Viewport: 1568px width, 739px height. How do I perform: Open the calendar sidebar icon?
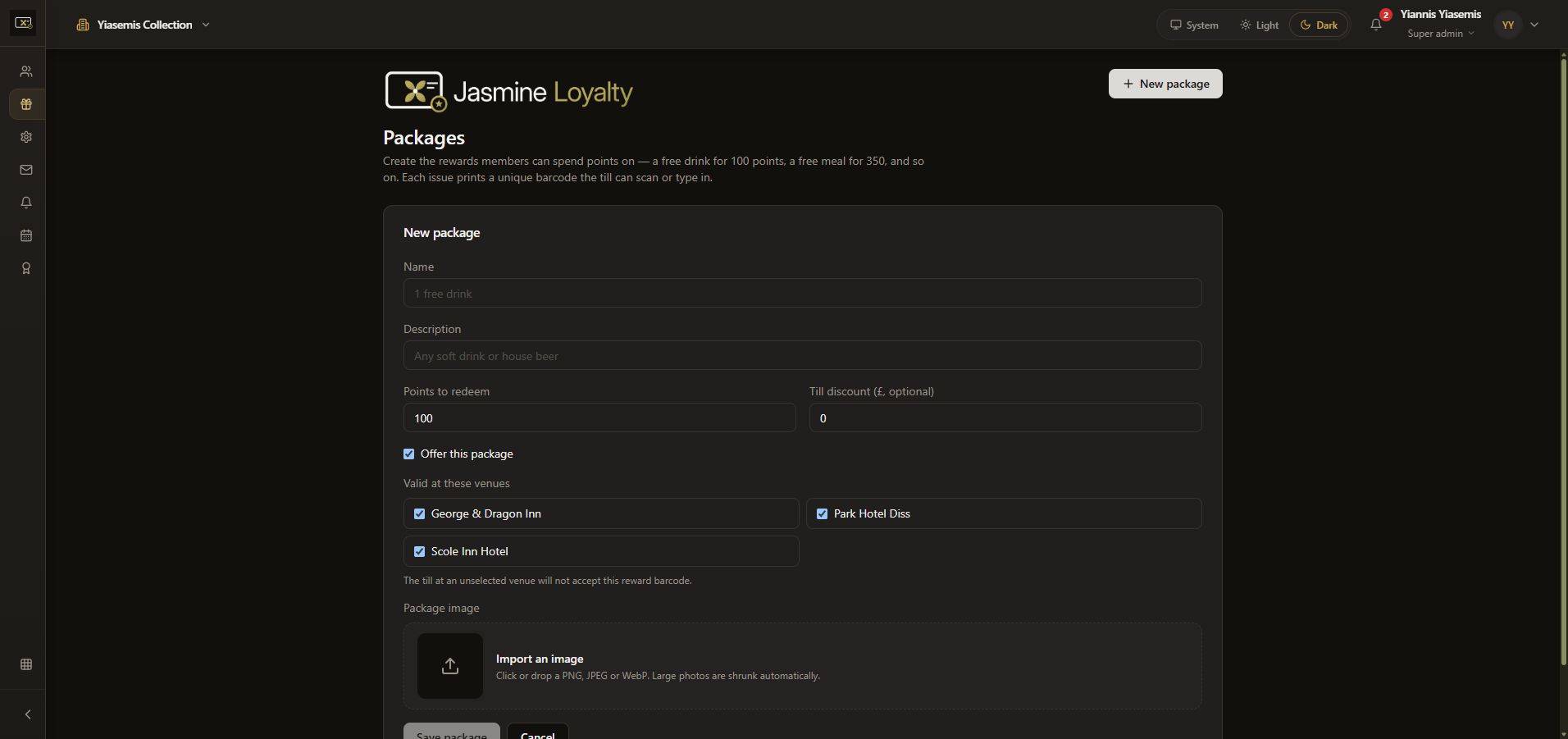tap(26, 235)
